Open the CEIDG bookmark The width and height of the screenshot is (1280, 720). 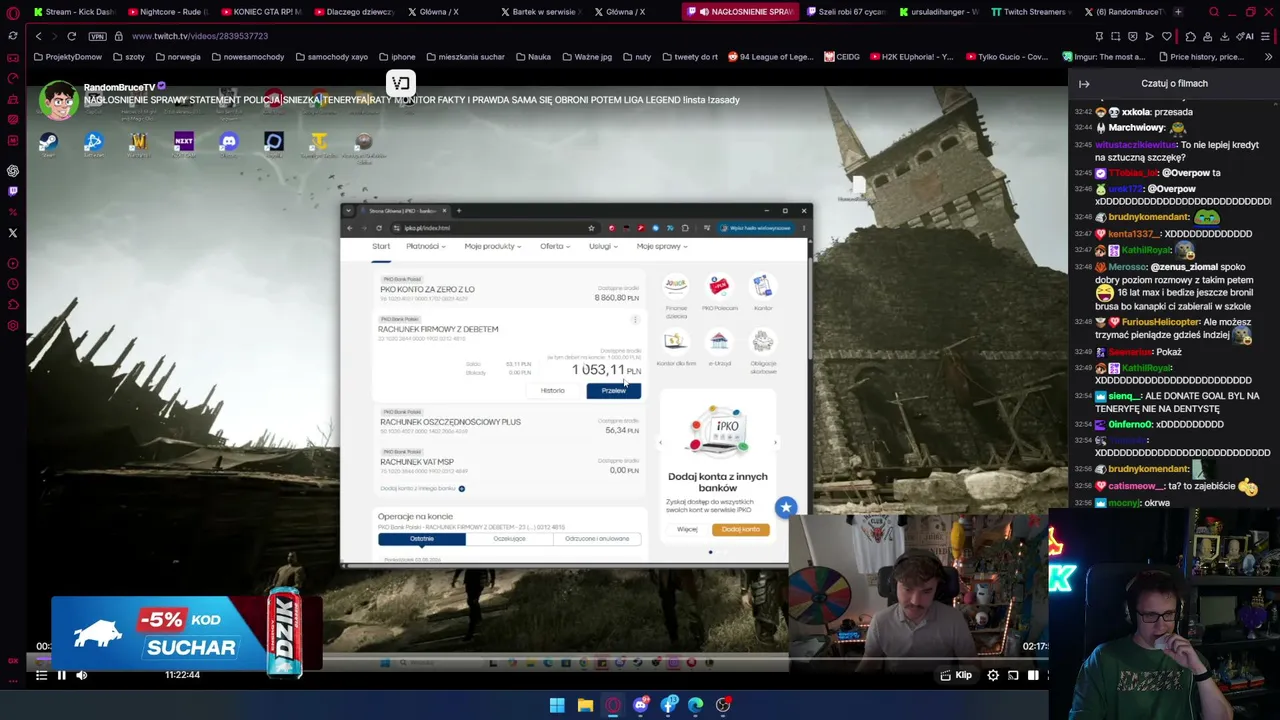click(x=841, y=57)
